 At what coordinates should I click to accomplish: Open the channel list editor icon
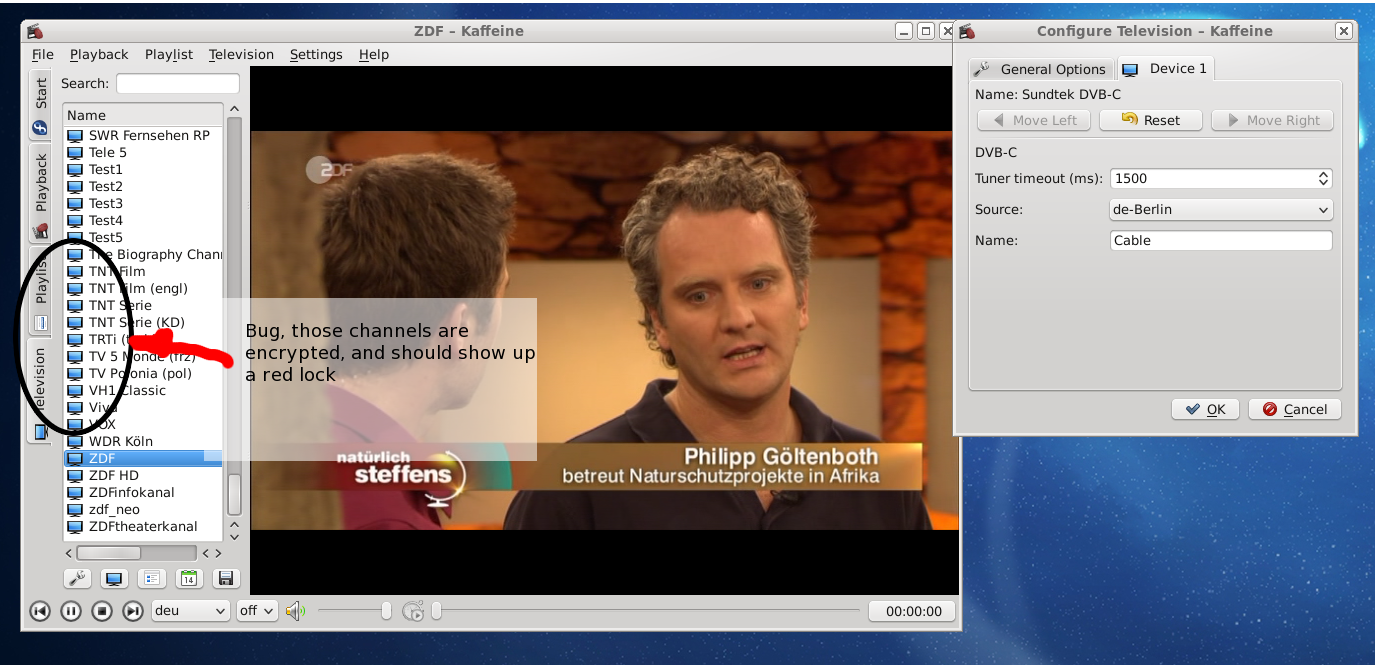152,578
